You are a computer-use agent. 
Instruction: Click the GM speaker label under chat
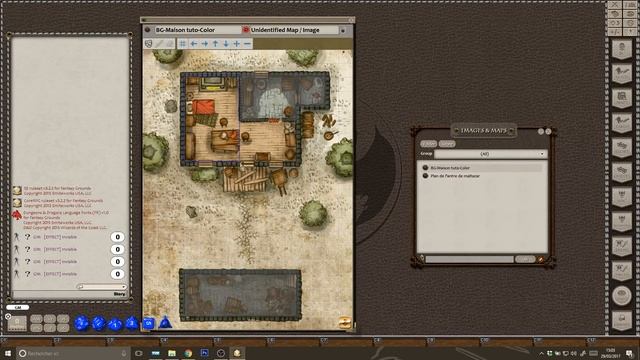(x=18, y=307)
